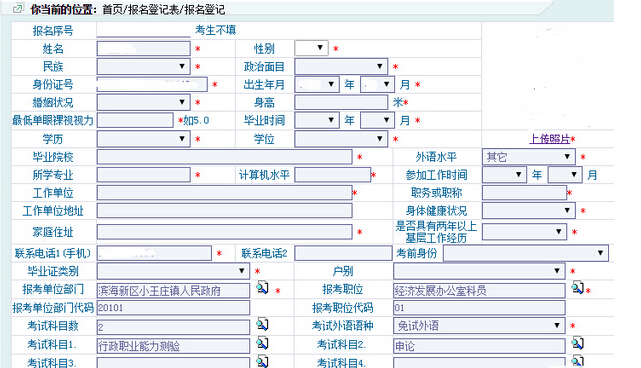Click lookup icon next to 考试科目3

point(262,361)
